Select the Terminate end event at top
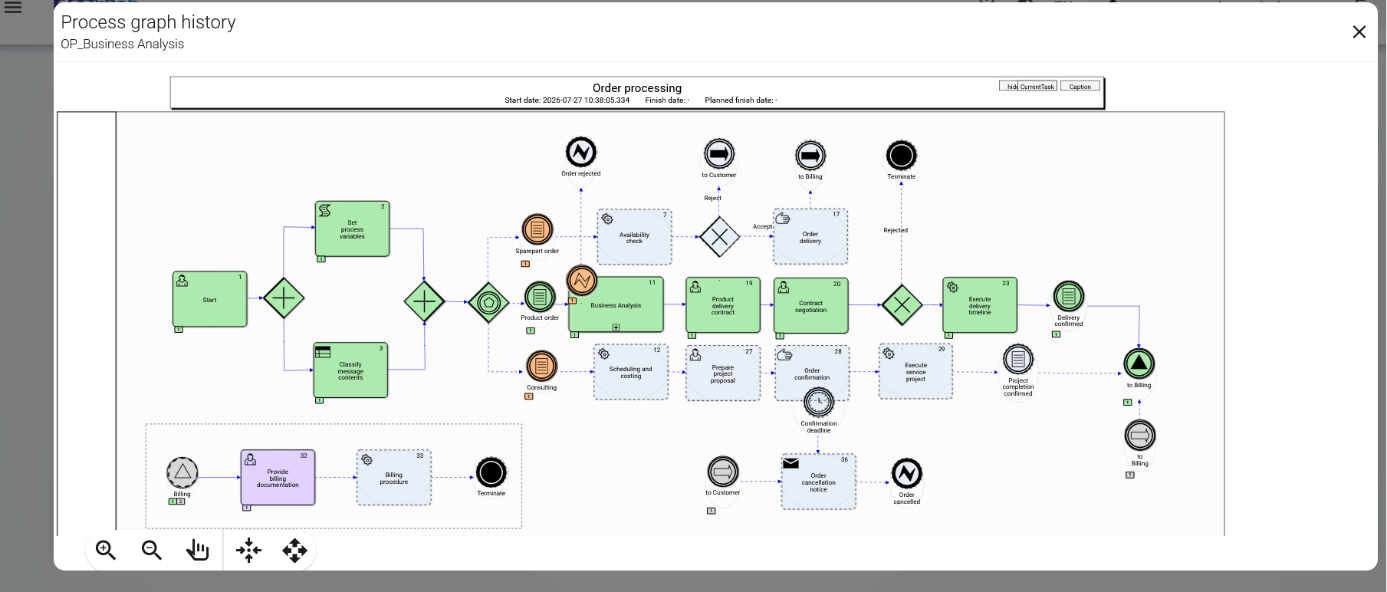 901,155
